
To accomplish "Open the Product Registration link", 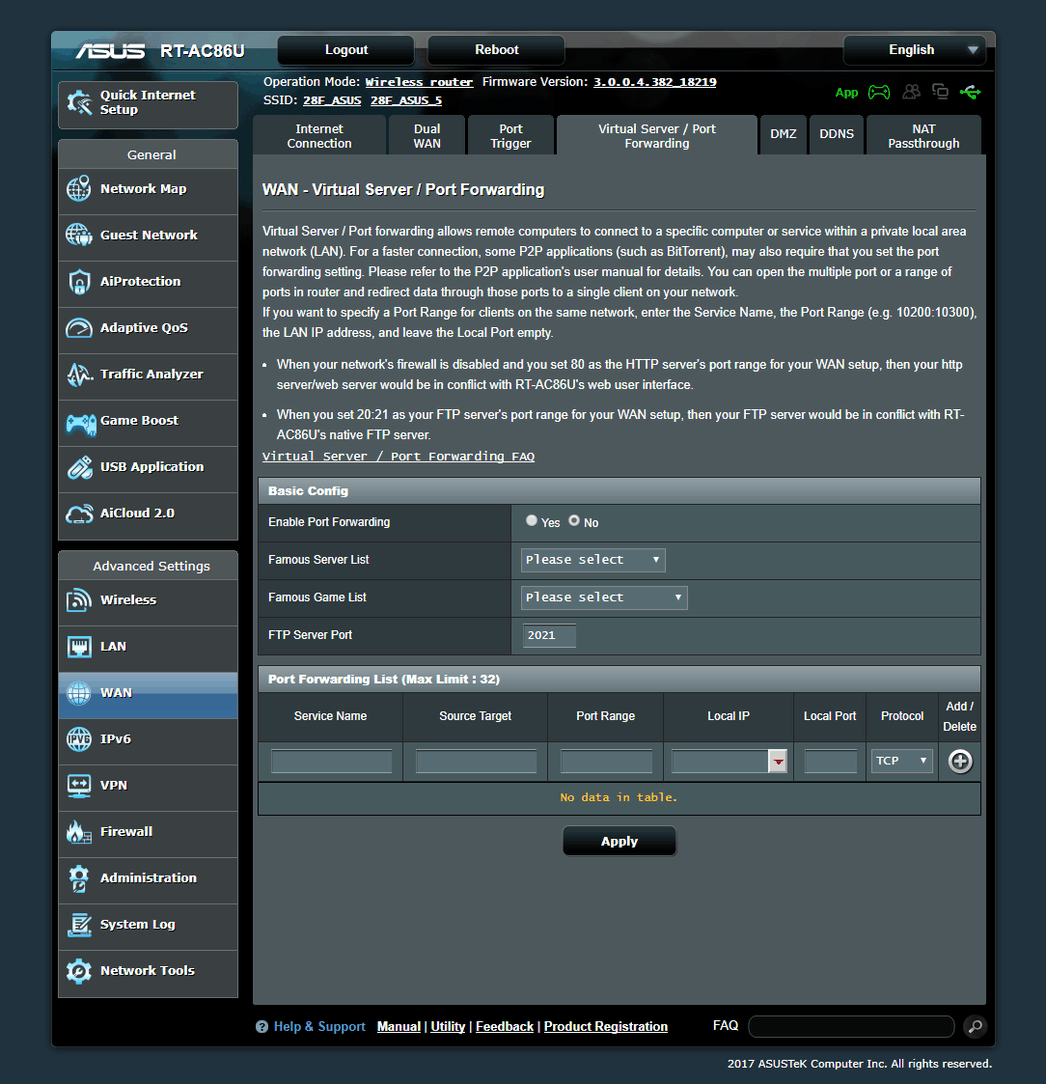I will click(606, 1027).
